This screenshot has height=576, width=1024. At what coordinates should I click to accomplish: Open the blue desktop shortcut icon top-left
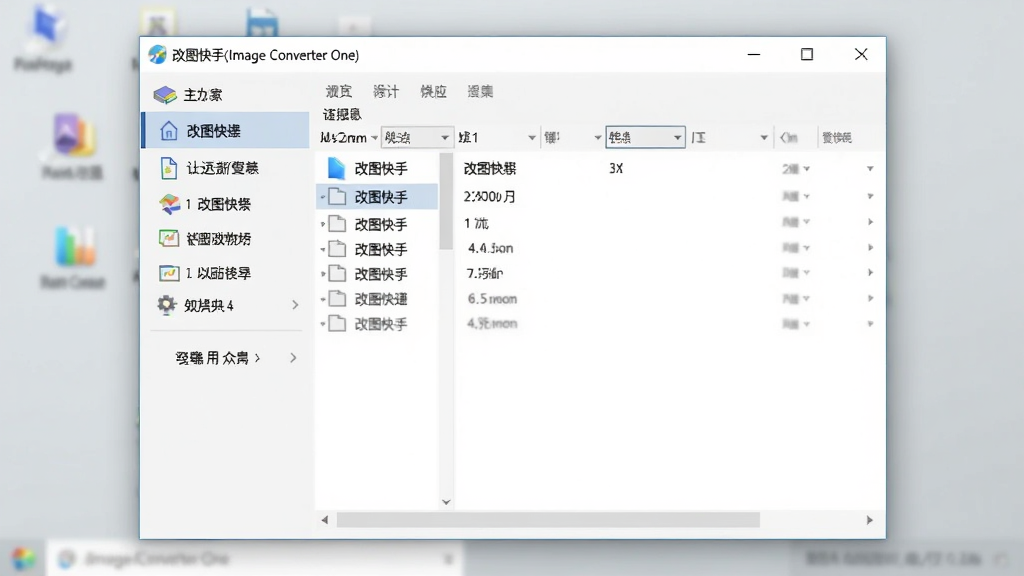[44, 26]
